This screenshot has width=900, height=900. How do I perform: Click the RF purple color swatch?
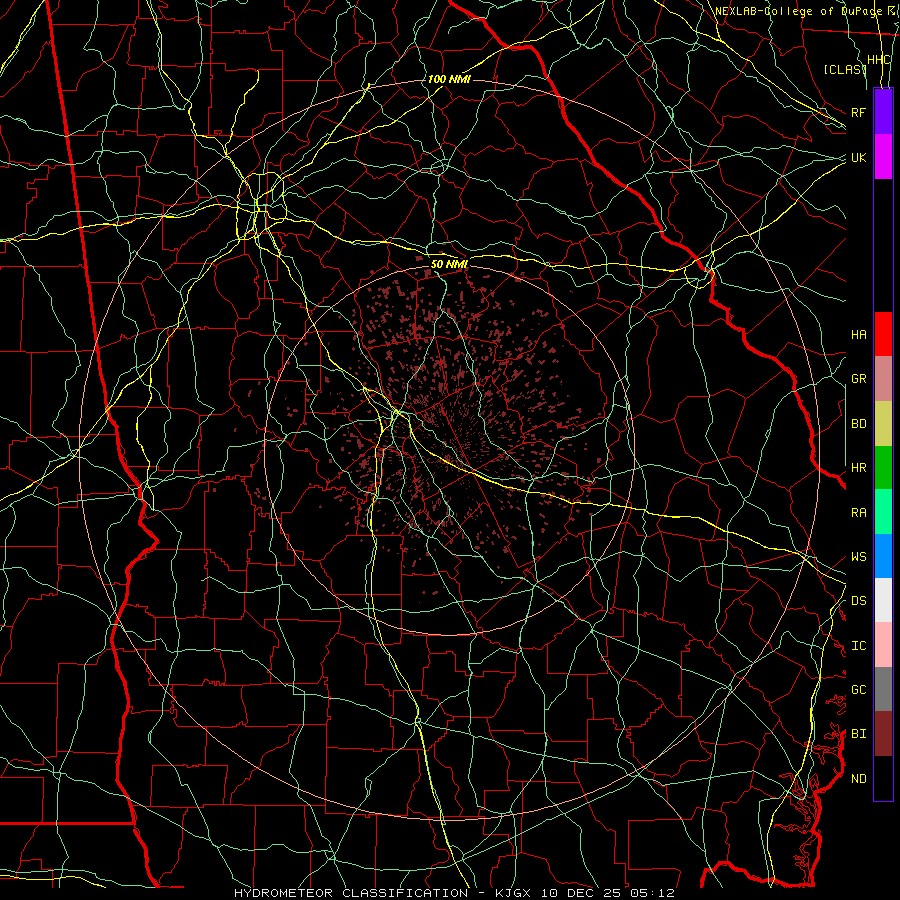(883, 112)
